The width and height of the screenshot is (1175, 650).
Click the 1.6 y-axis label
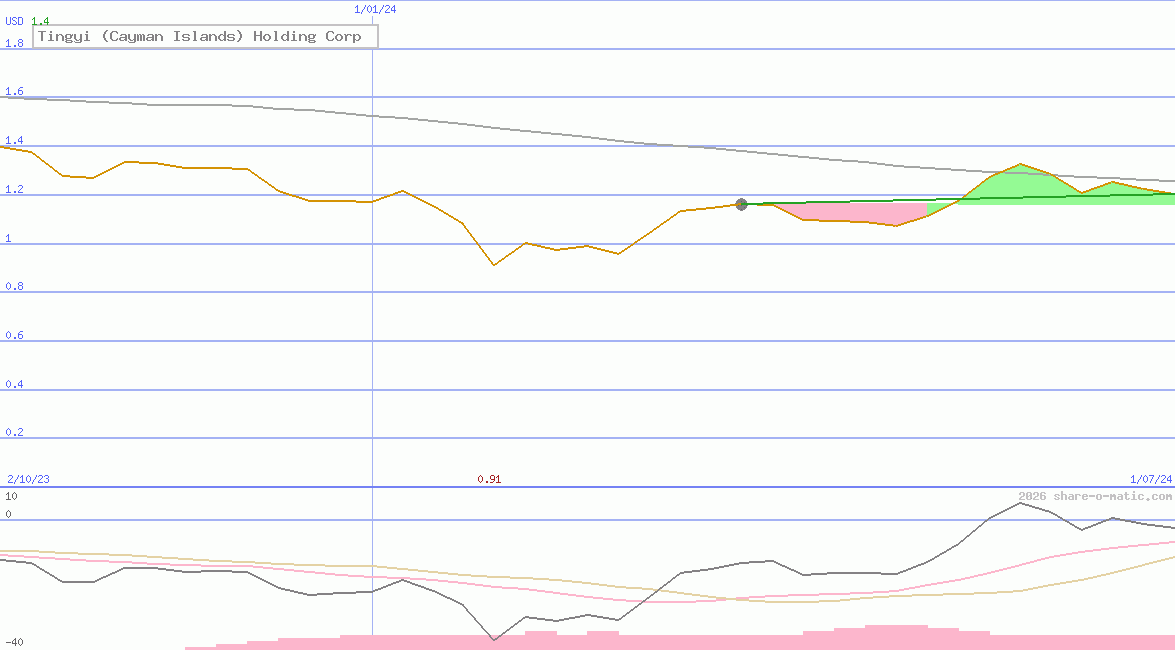[14, 91]
